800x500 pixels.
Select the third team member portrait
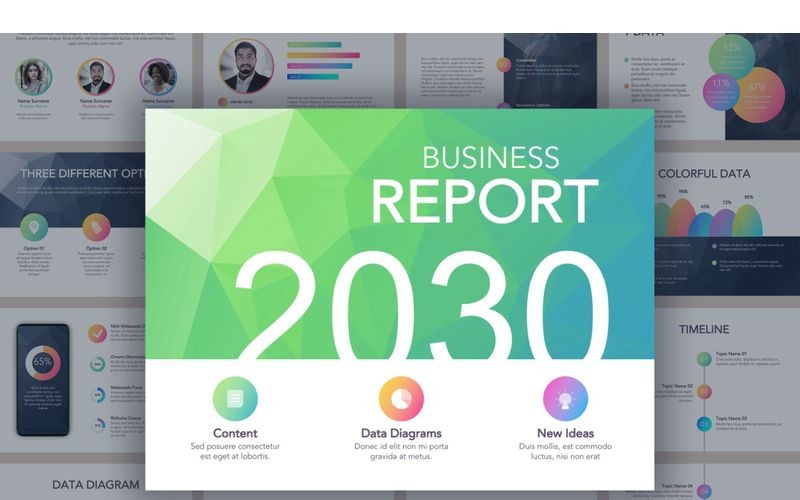(x=158, y=77)
